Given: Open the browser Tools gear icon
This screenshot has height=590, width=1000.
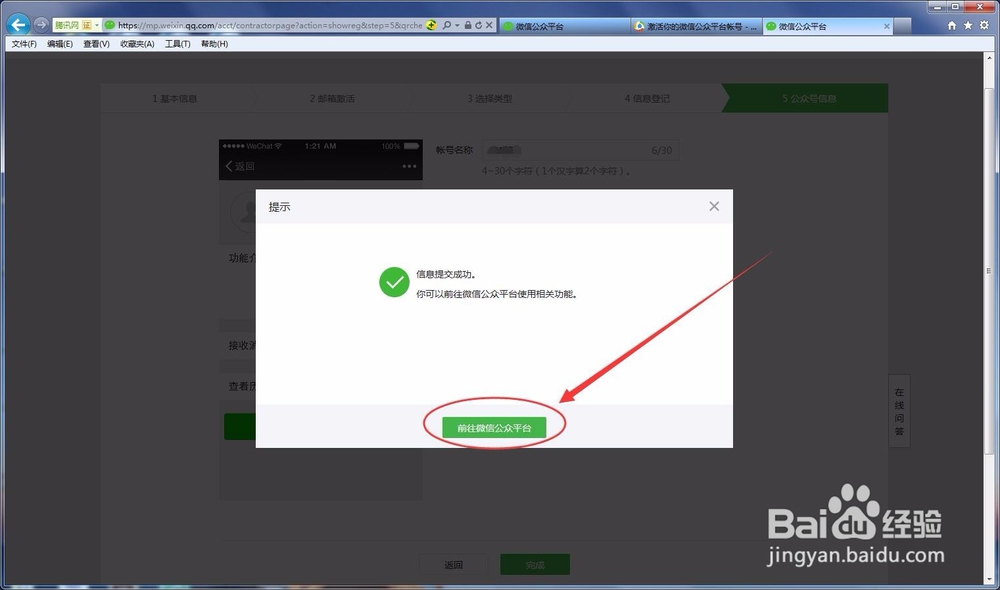Looking at the screenshot, I should pyautogui.click(x=984, y=25).
